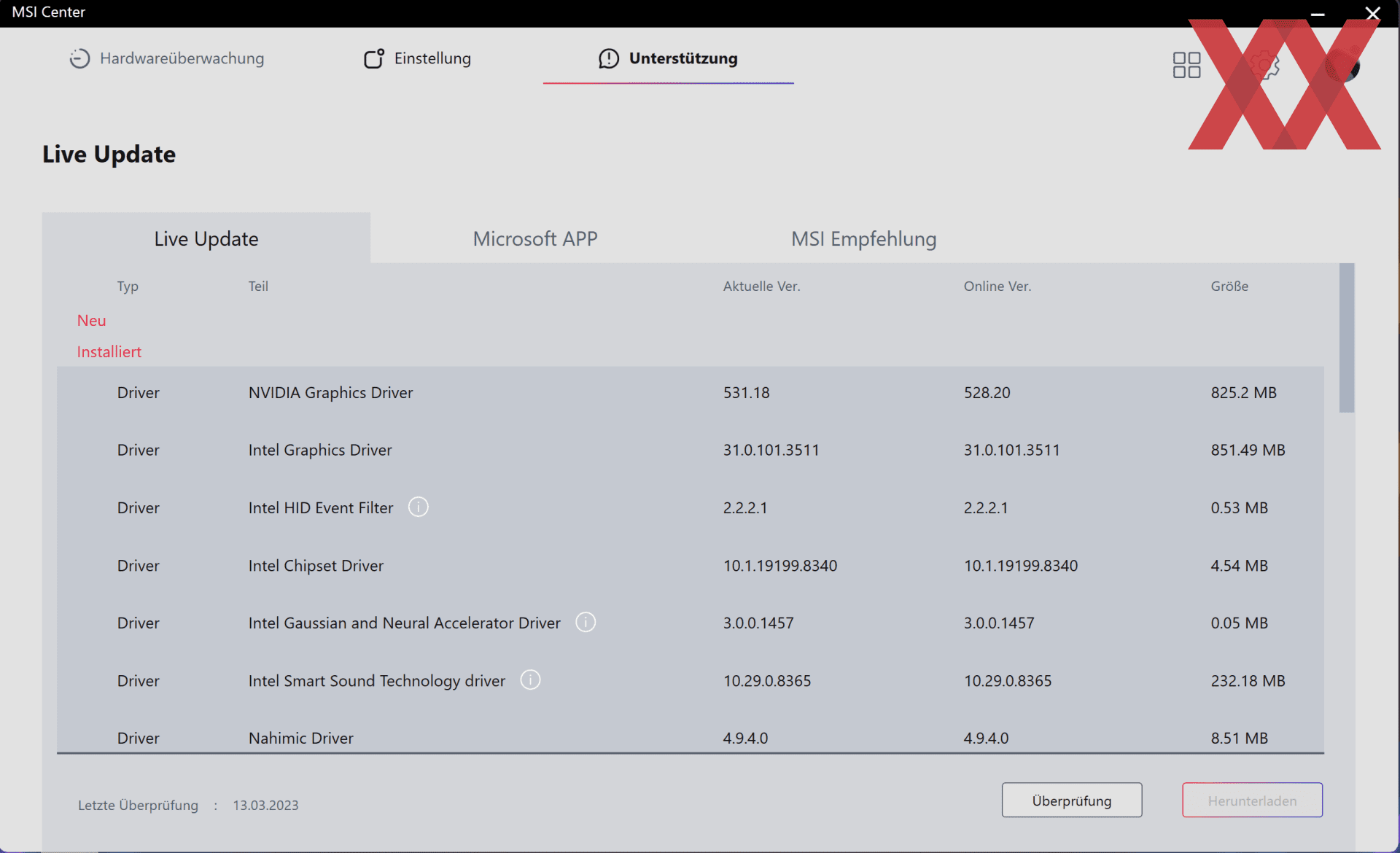Open the four-square apps grid icon

(1186, 65)
